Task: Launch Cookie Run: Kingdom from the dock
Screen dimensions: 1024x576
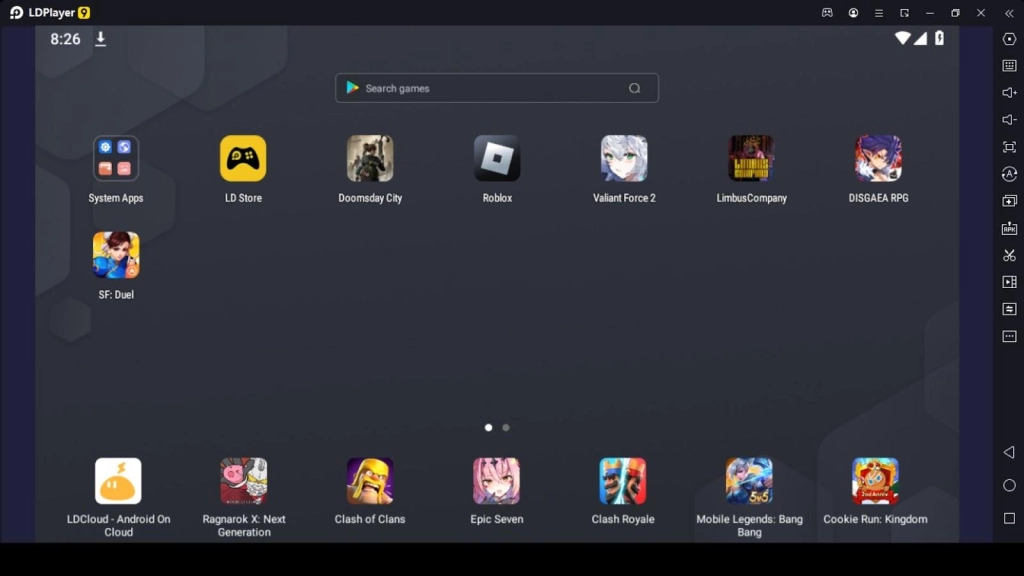Action: (875, 481)
